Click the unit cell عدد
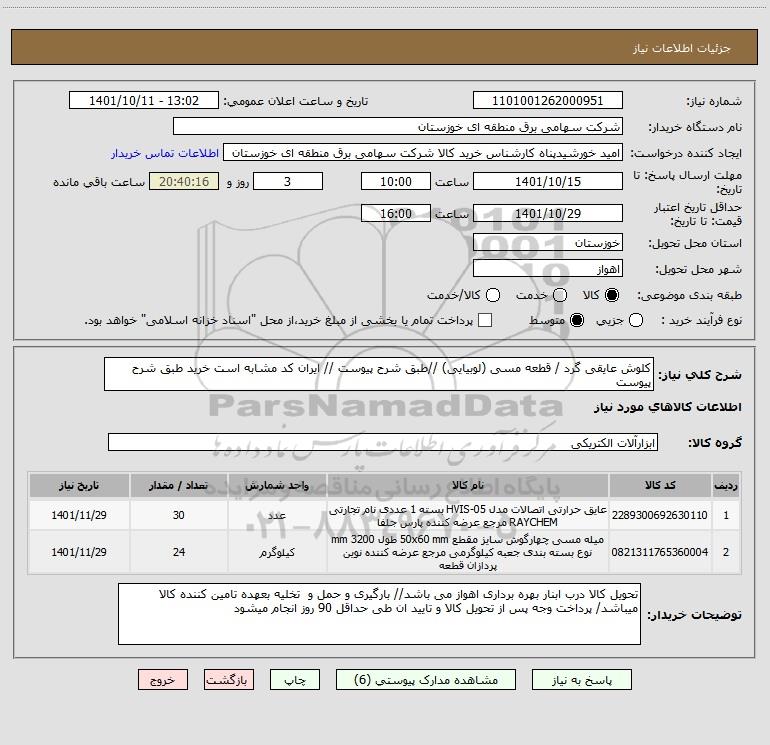 click(x=277, y=515)
